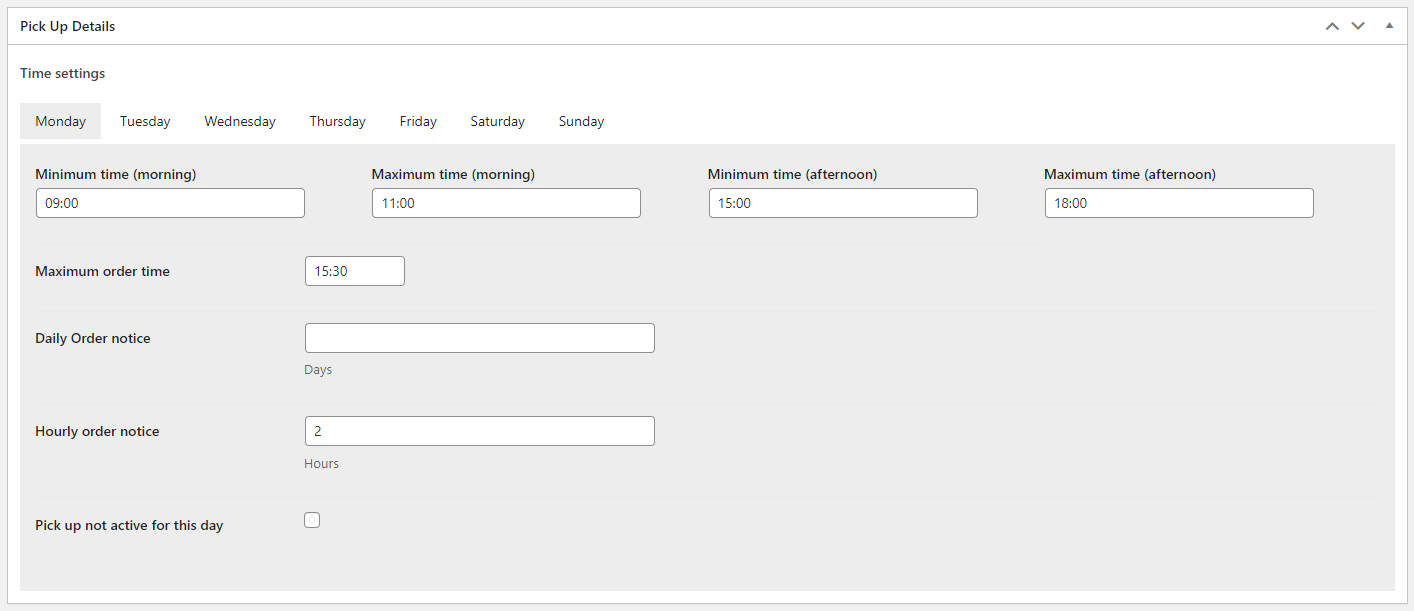
Task: Click the Pick up not active label
Action: (129, 525)
